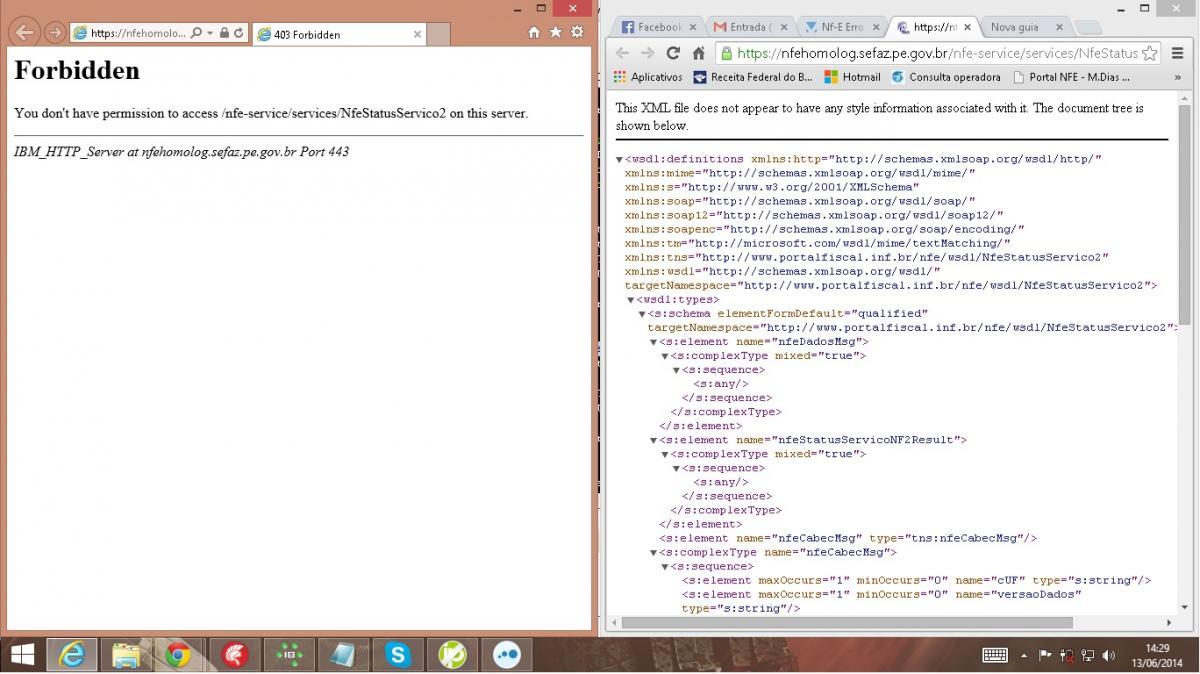The image size is (1200, 674).
Task: Open the Portal NFE bookmark
Action: tap(1071, 77)
